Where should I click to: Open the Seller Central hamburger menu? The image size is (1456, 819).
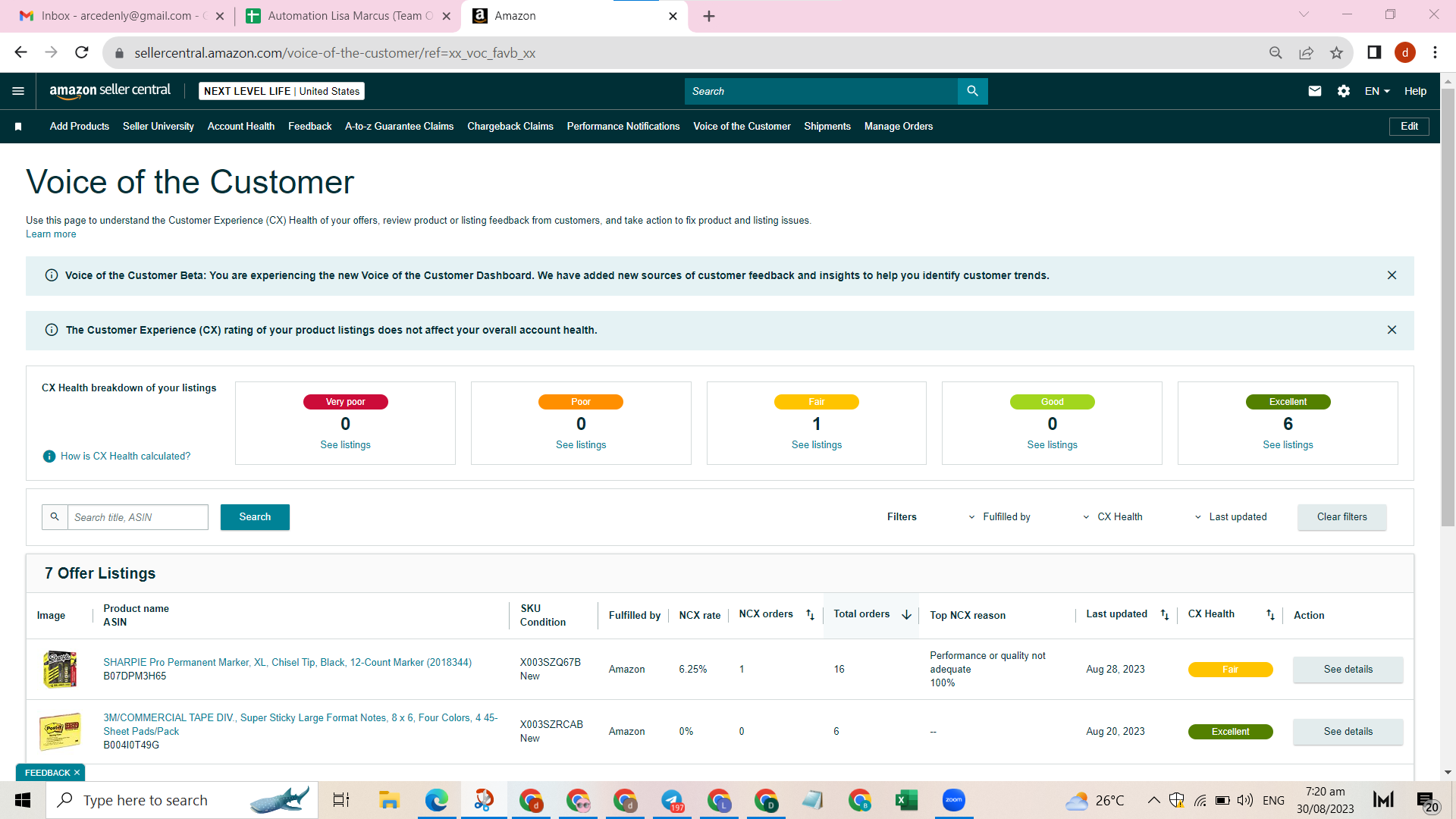tap(18, 91)
